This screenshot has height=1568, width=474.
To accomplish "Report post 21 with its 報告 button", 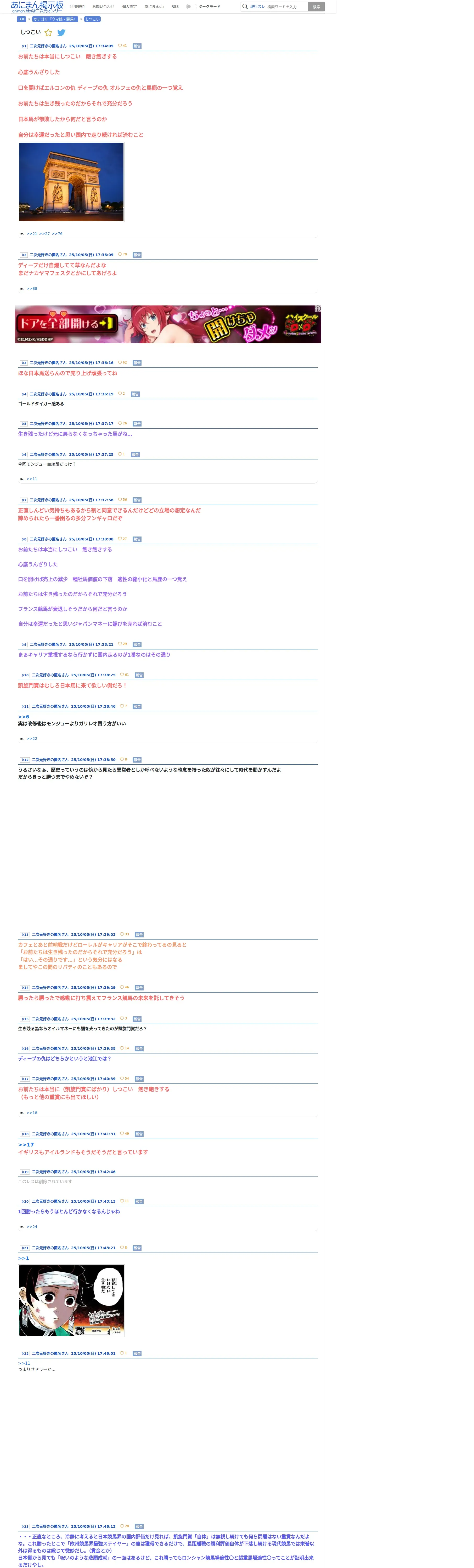I will [137, 1248].
